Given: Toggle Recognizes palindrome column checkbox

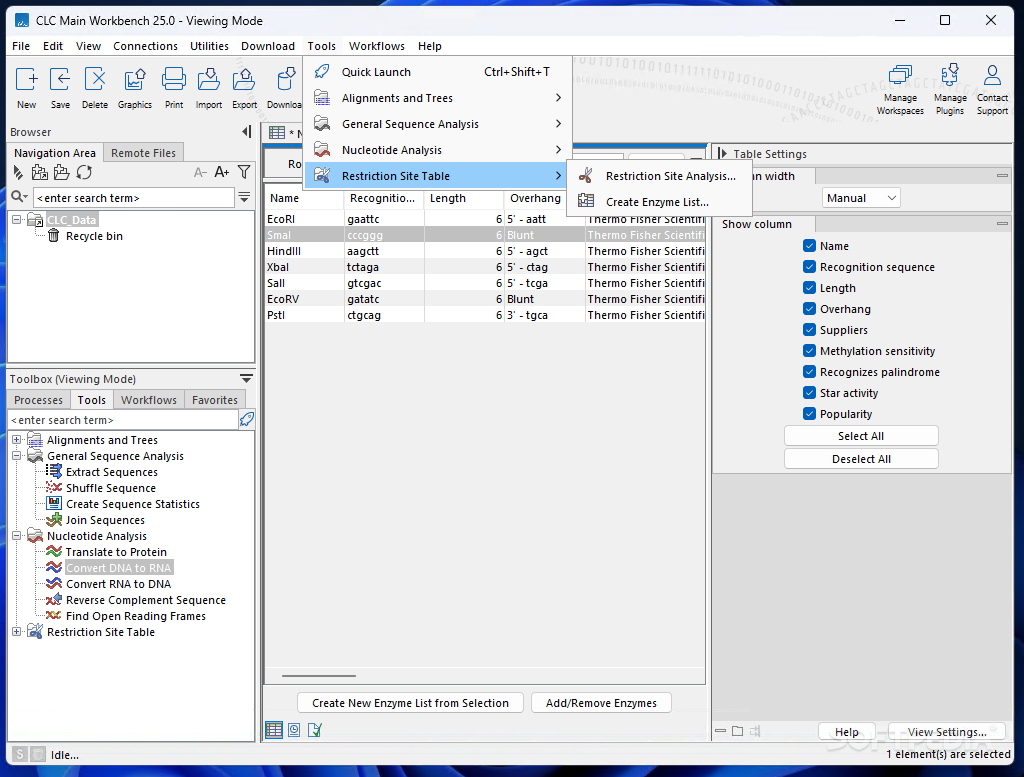Looking at the screenshot, I should (809, 372).
